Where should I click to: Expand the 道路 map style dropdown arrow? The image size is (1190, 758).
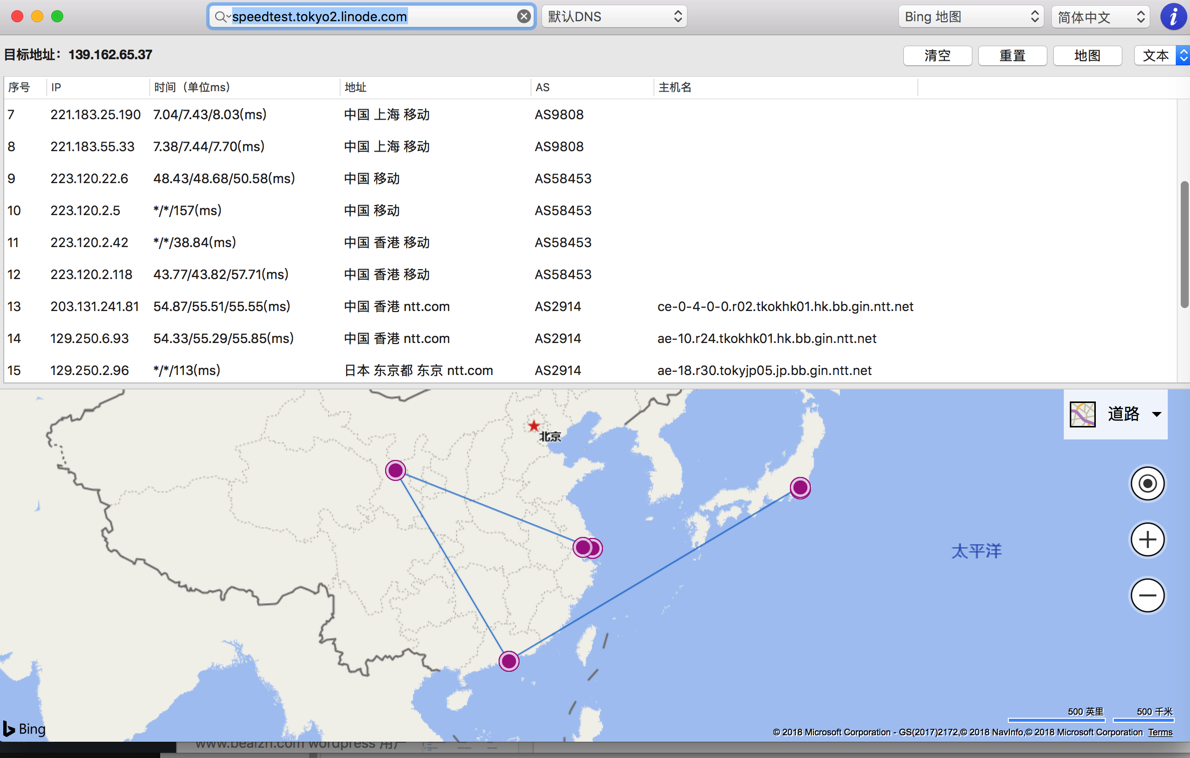click(1157, 414)
